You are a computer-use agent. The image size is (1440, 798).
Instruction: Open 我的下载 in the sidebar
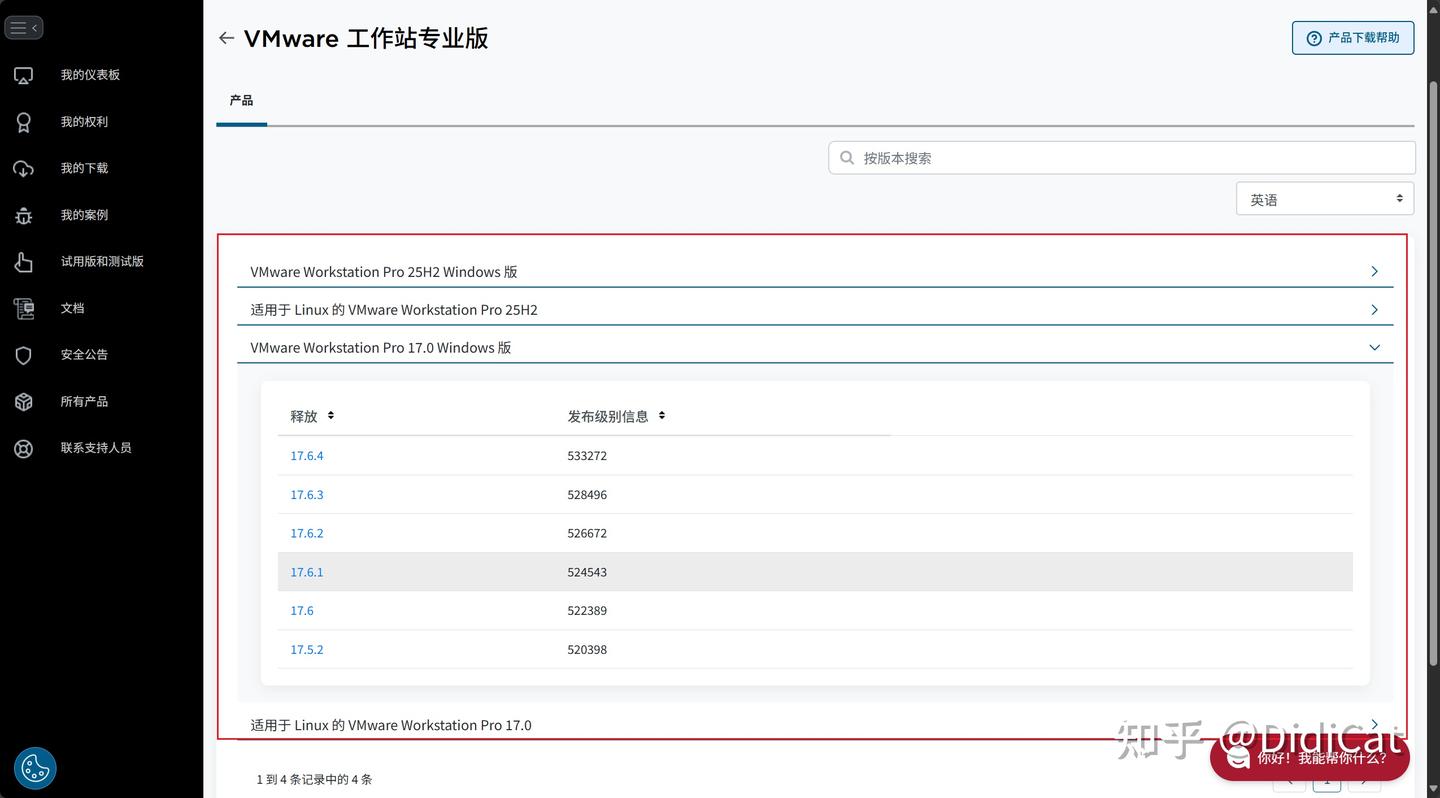(x=84, y=168)
